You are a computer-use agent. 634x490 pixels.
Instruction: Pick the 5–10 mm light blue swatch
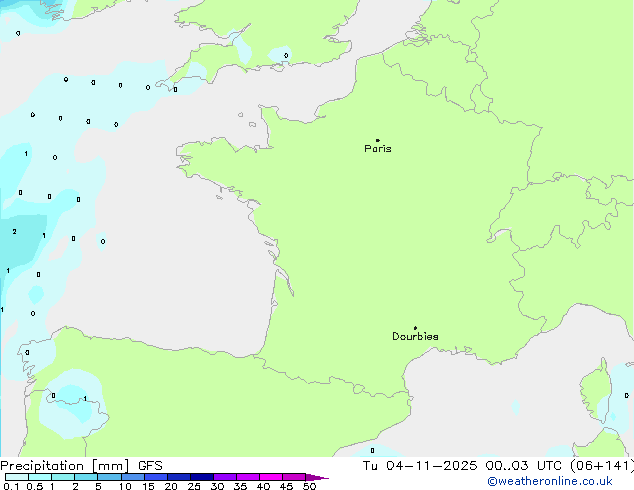(109, 477)
